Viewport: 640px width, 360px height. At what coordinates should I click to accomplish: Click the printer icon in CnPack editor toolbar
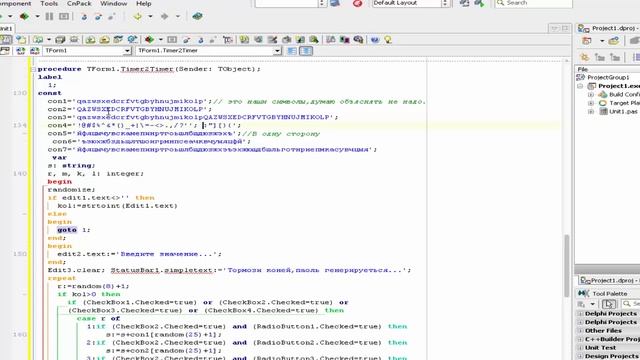click(x=74, y=40)
